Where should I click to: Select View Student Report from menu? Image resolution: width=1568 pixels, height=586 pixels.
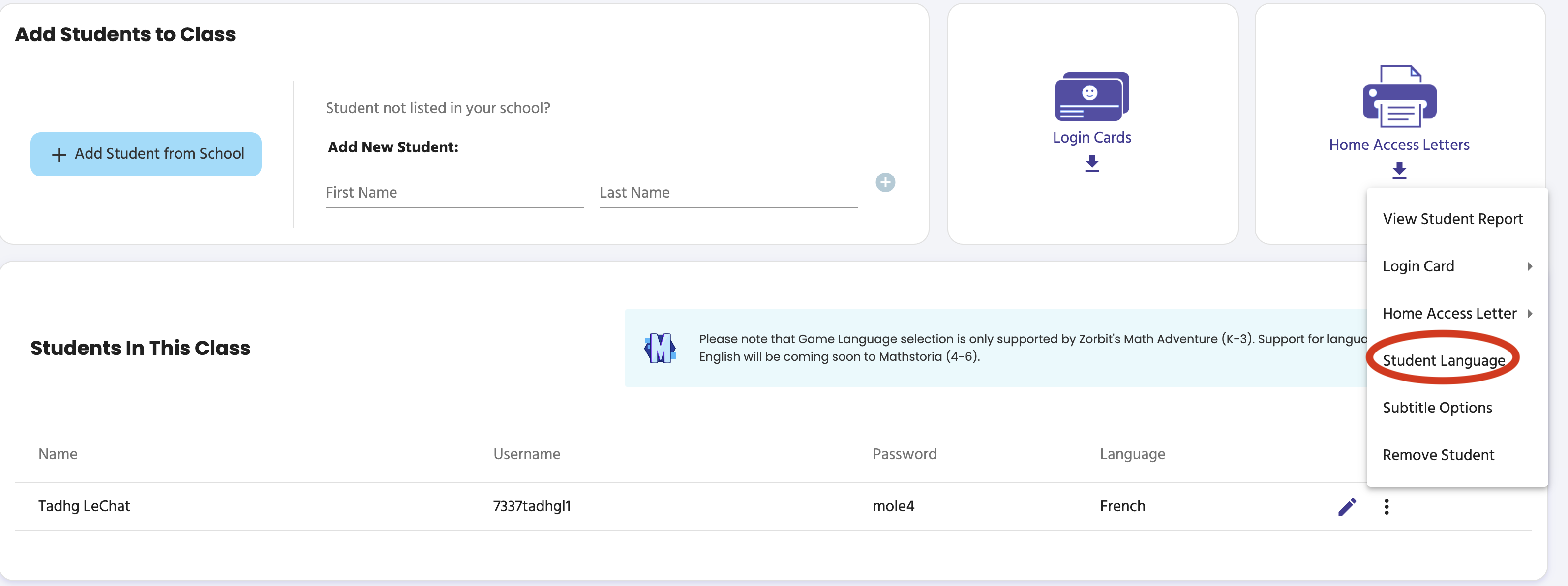coord(1452,219)
